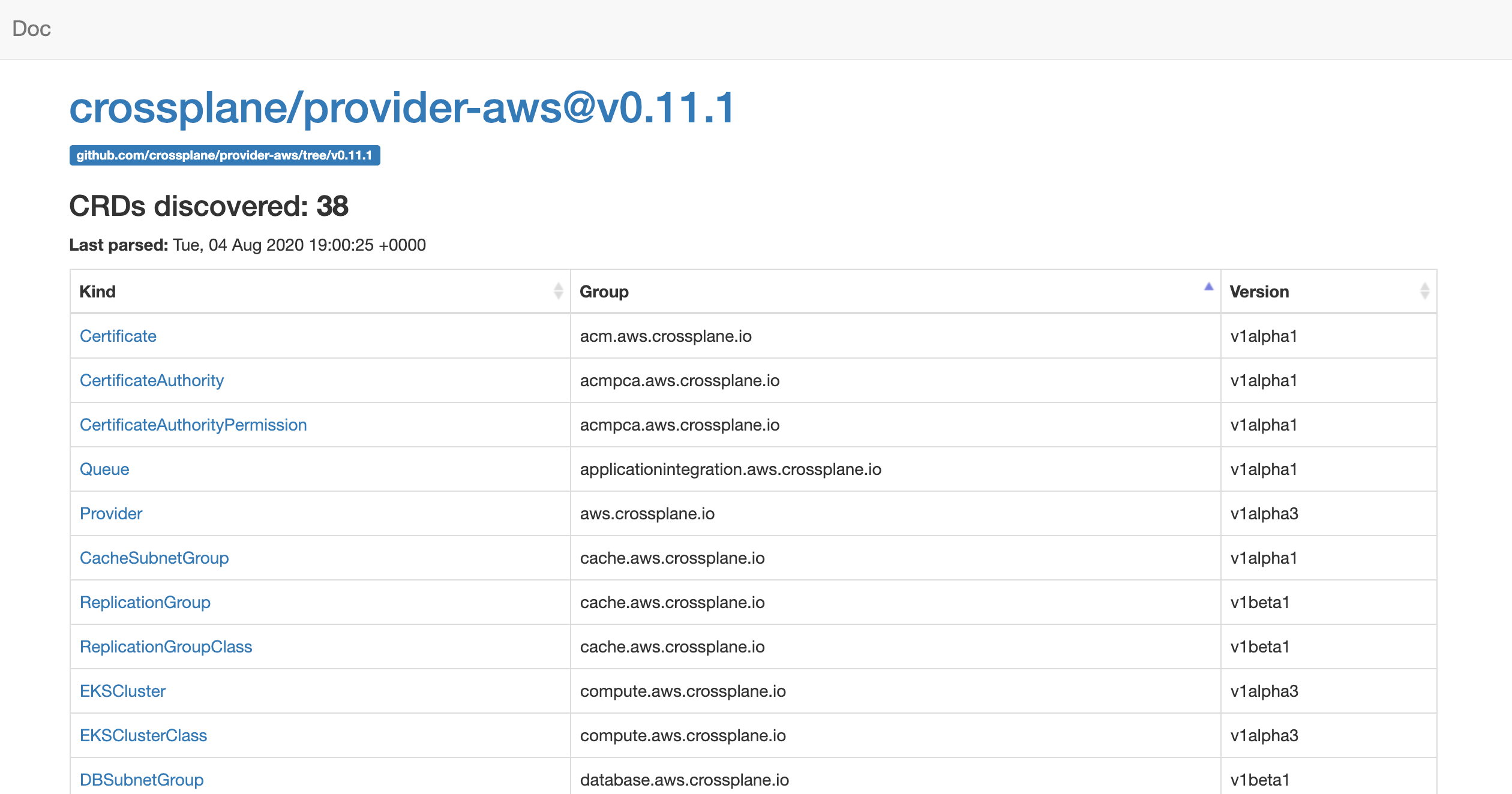Open the GitHub tree/v0.11.1 repository badge
The width and height of the screenshot is (1512, 794).
pos(224,155)
